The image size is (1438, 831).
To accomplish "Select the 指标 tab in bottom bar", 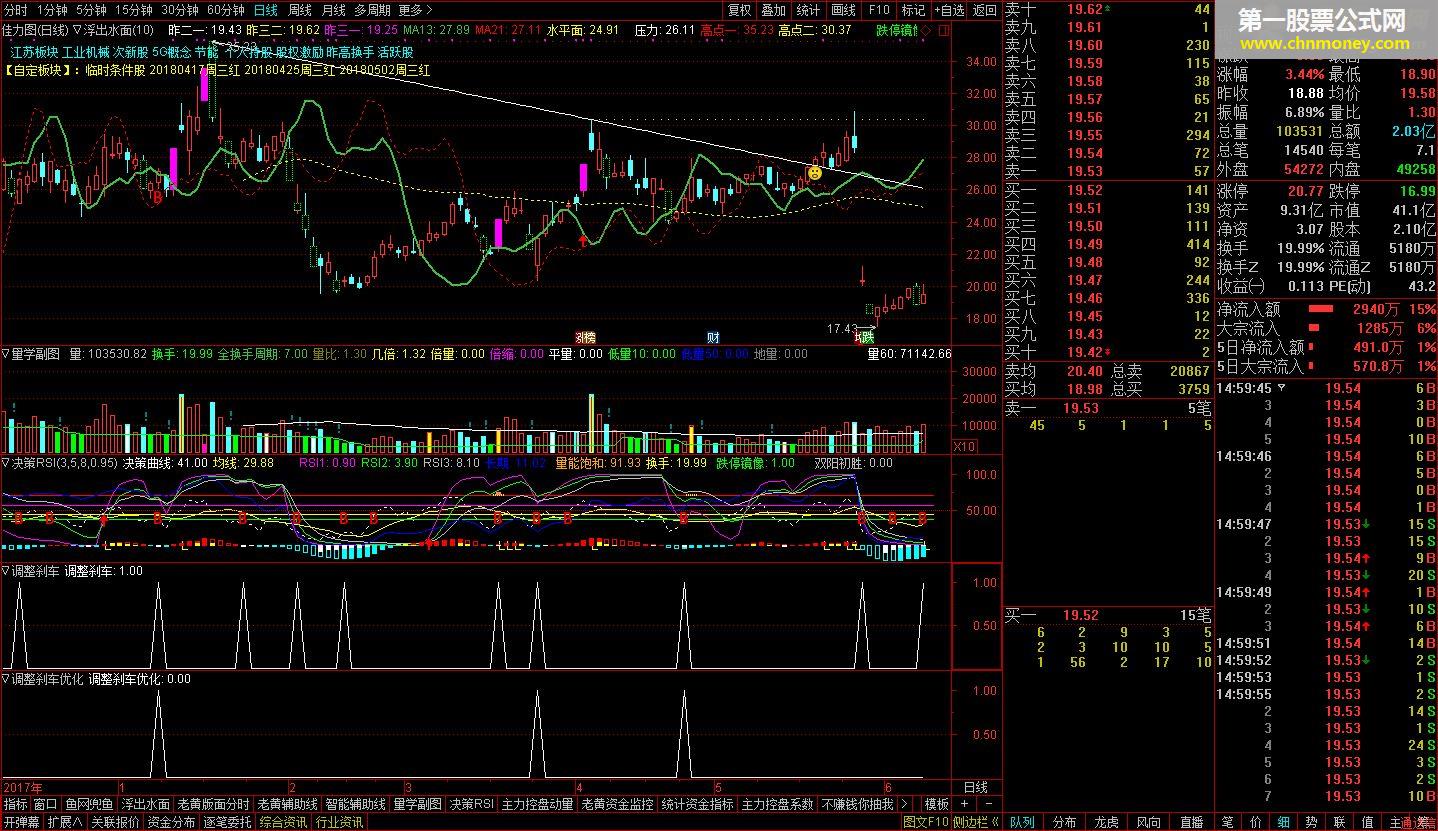I will pos(16,804).
